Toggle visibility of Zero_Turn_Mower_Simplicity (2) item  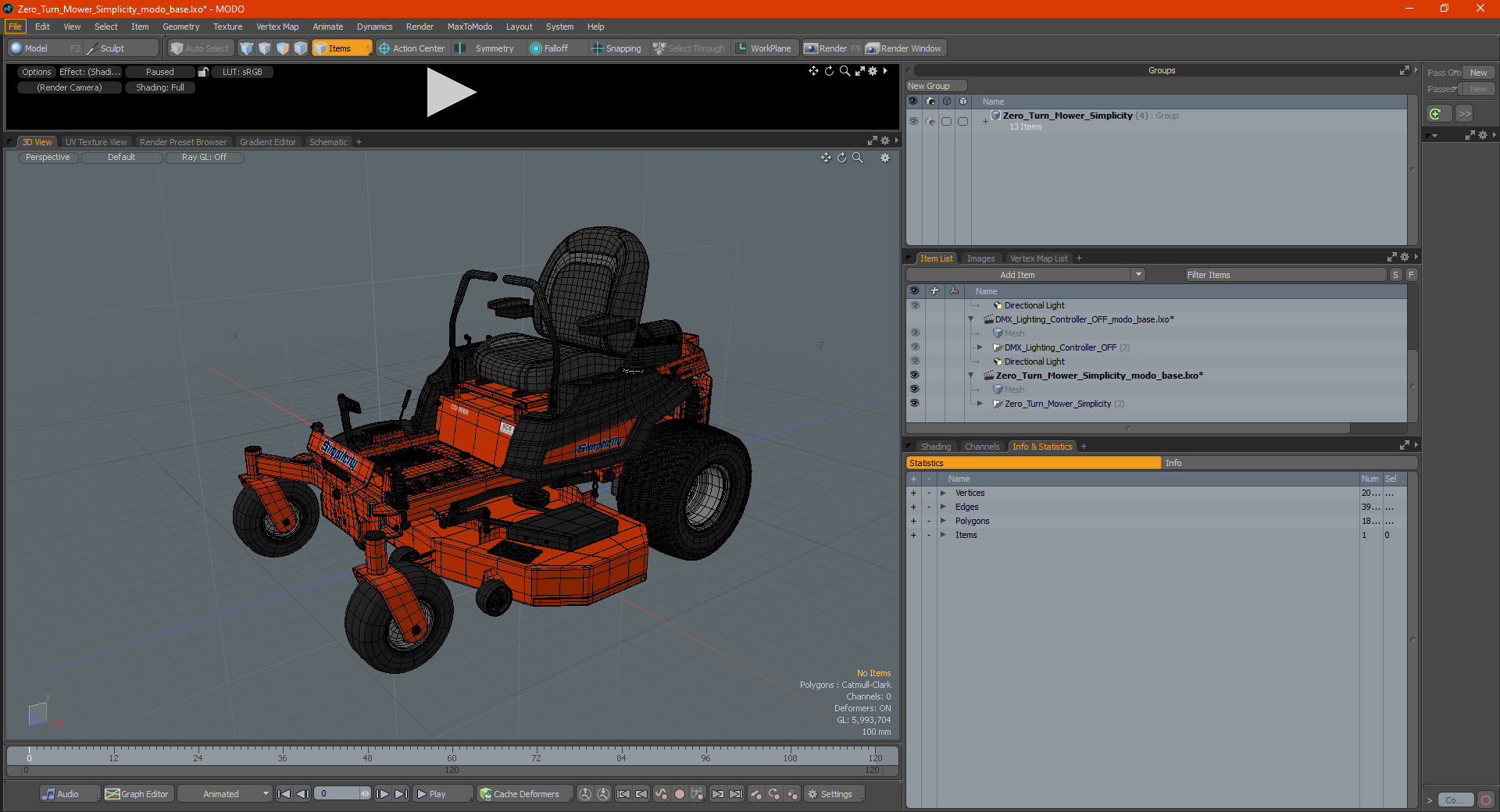[914, 404]
